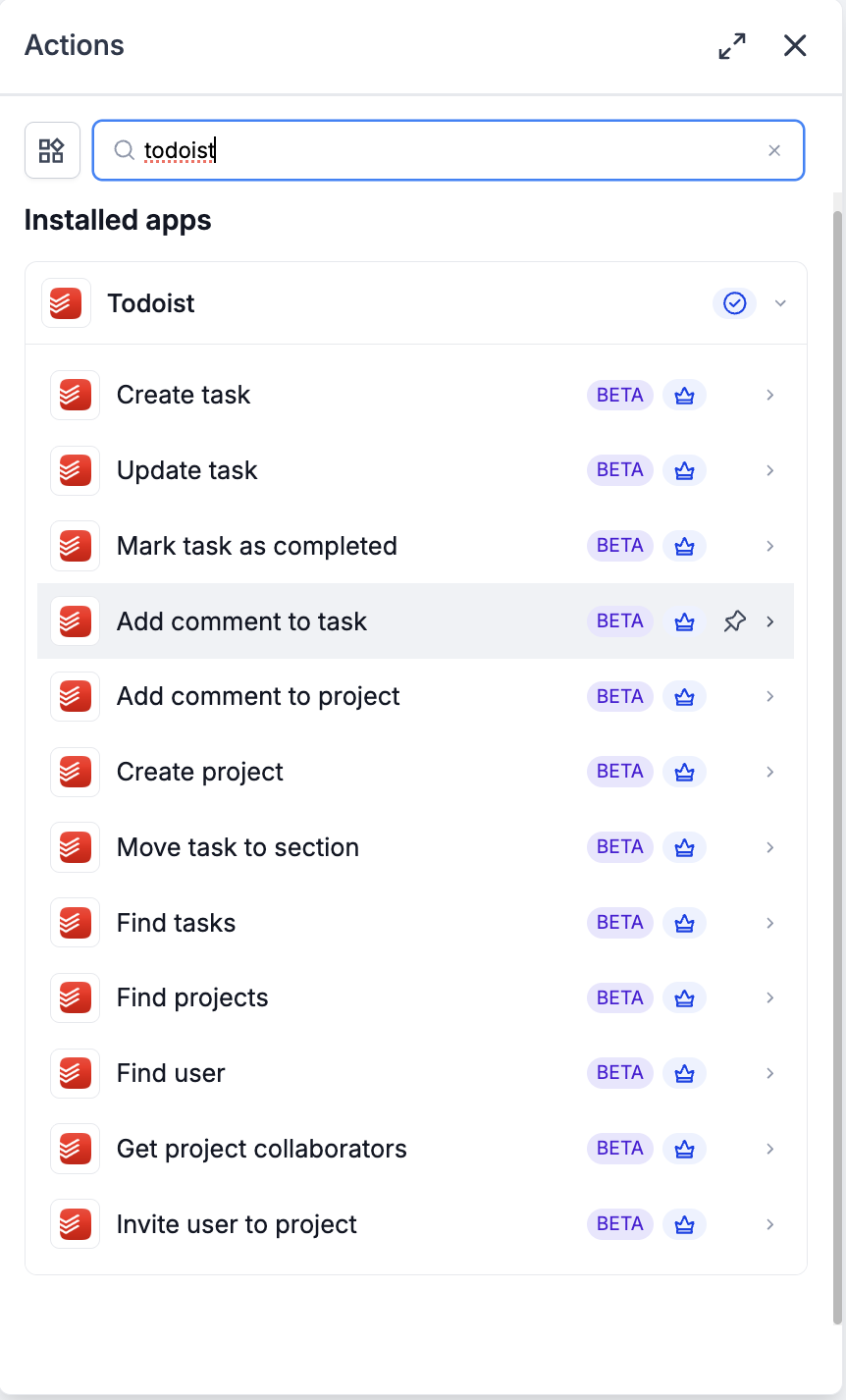Click the BETA badge on Invite user to project

point(620,1224)
